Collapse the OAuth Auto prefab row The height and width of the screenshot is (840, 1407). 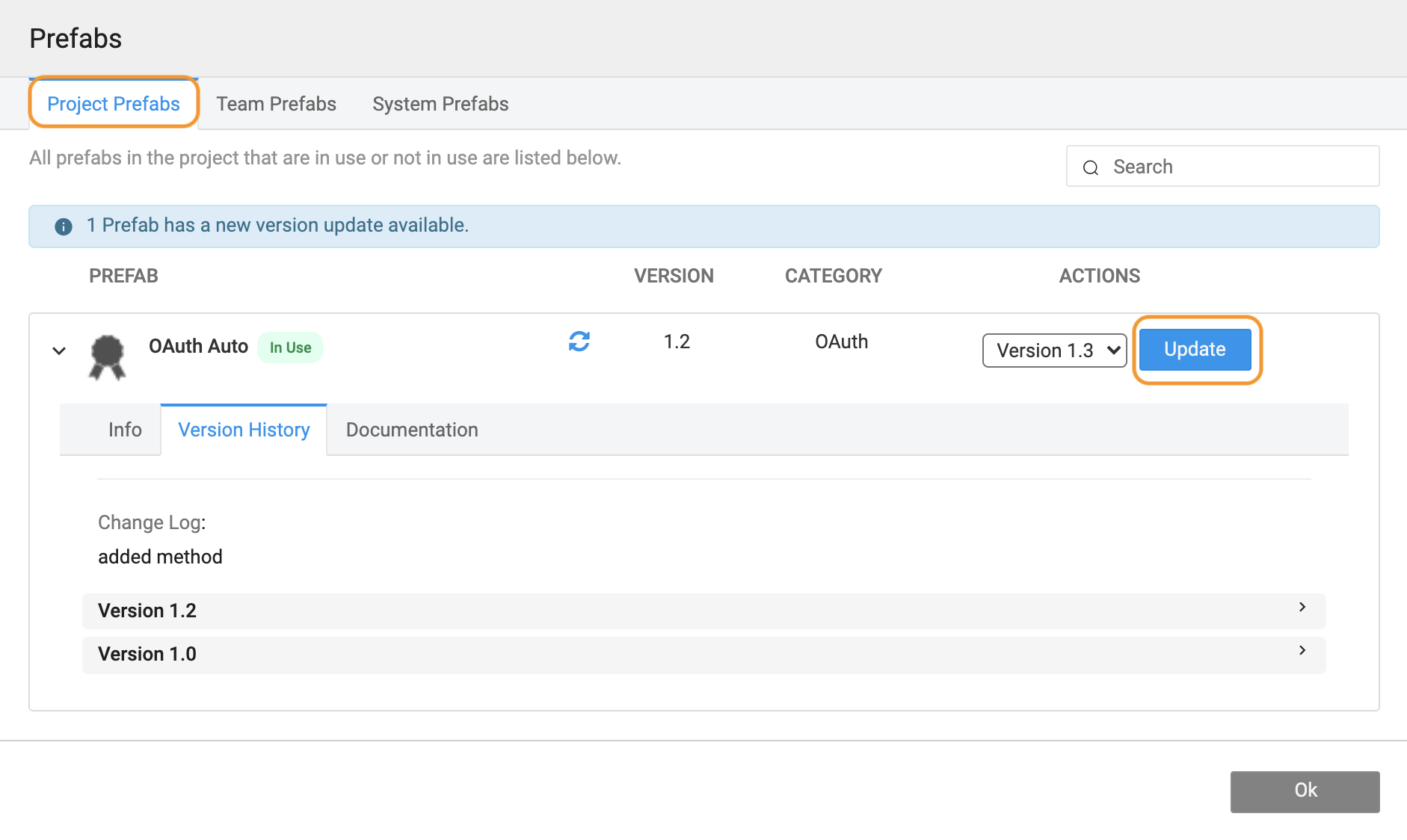[59, 350]
